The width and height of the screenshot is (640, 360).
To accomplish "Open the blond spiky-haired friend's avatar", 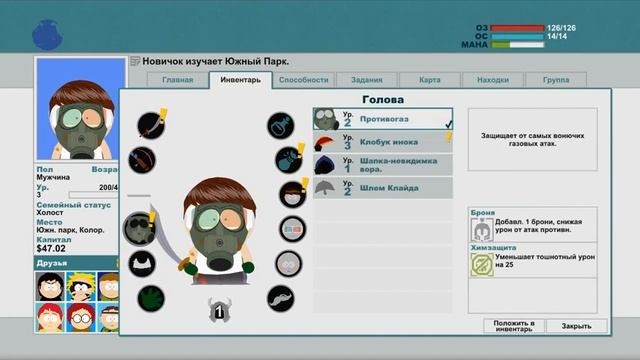I will coord(81,287).
